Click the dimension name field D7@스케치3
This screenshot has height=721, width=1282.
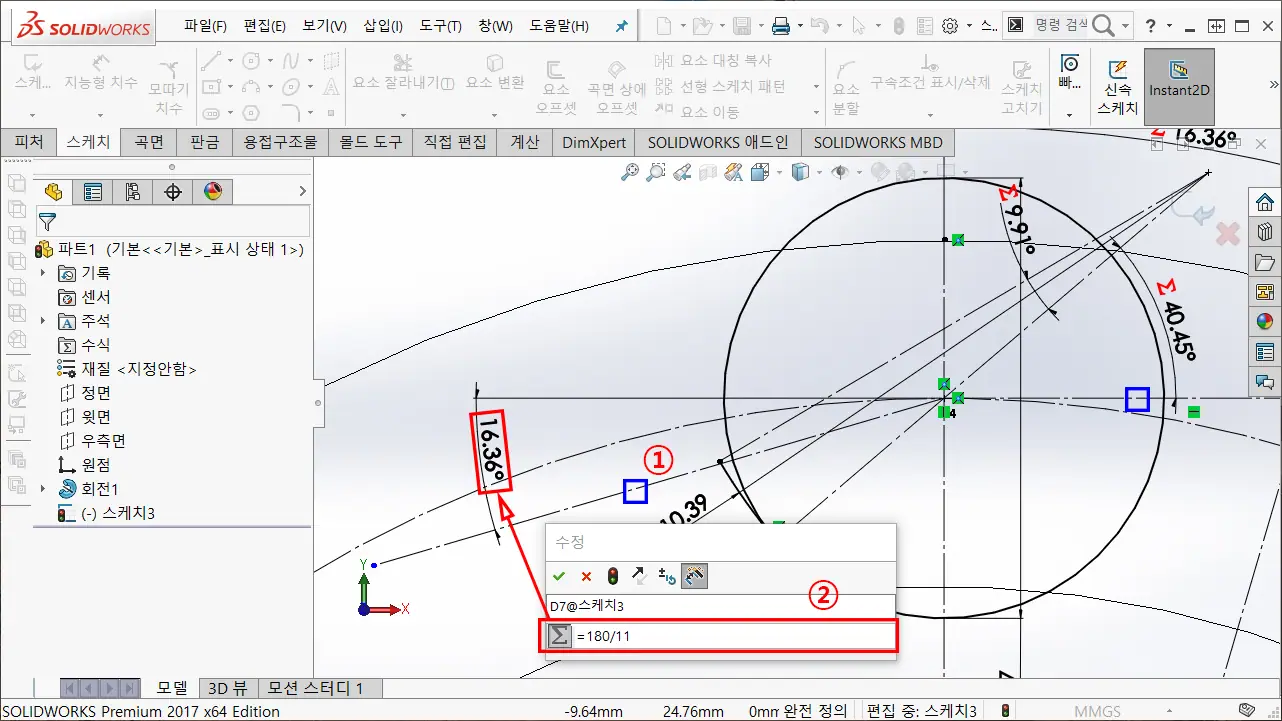tap(720, 606)
